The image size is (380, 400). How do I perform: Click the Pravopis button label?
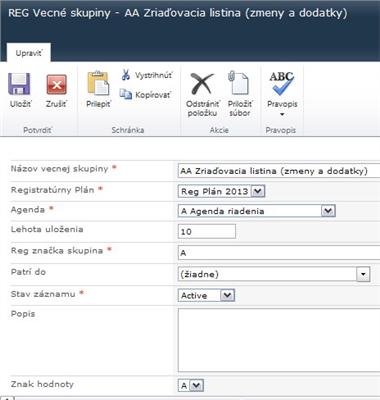click(282, 104)
